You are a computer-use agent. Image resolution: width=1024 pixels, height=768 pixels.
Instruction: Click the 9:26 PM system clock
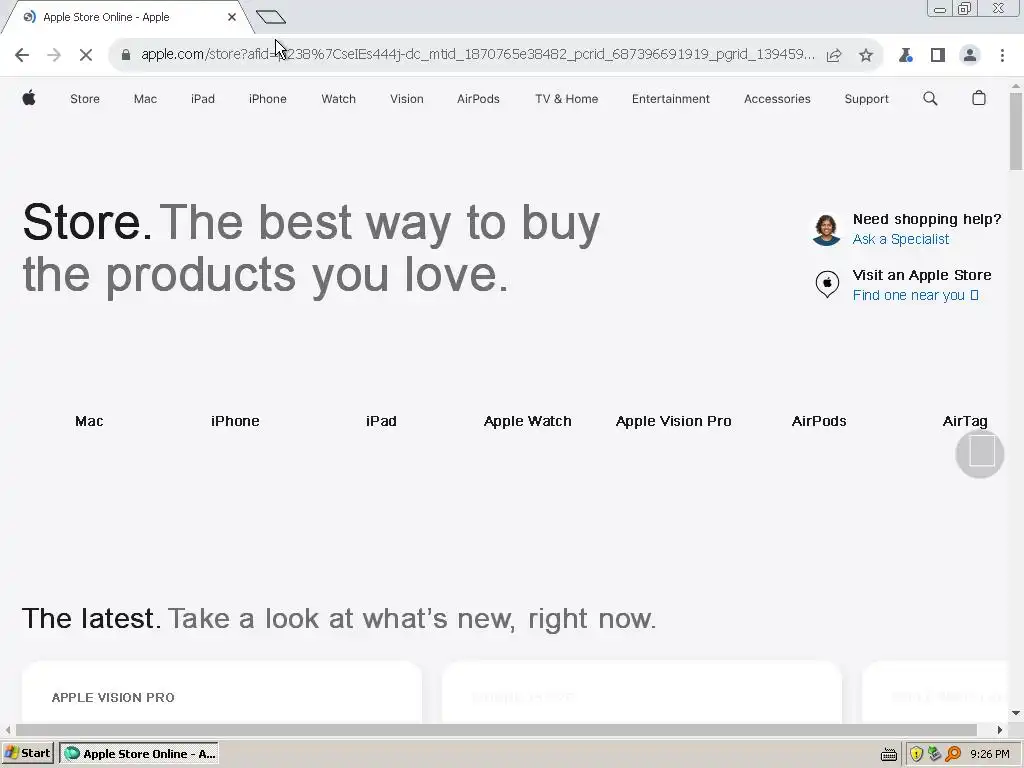pyautogui.click(x=989, y=754)
